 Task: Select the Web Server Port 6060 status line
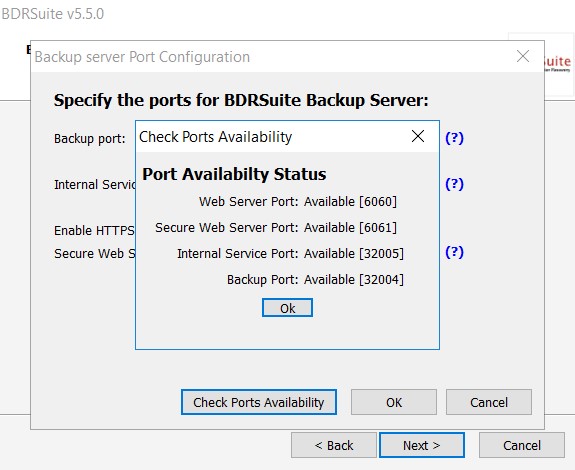pyautogui.click(x=298, y=202)
